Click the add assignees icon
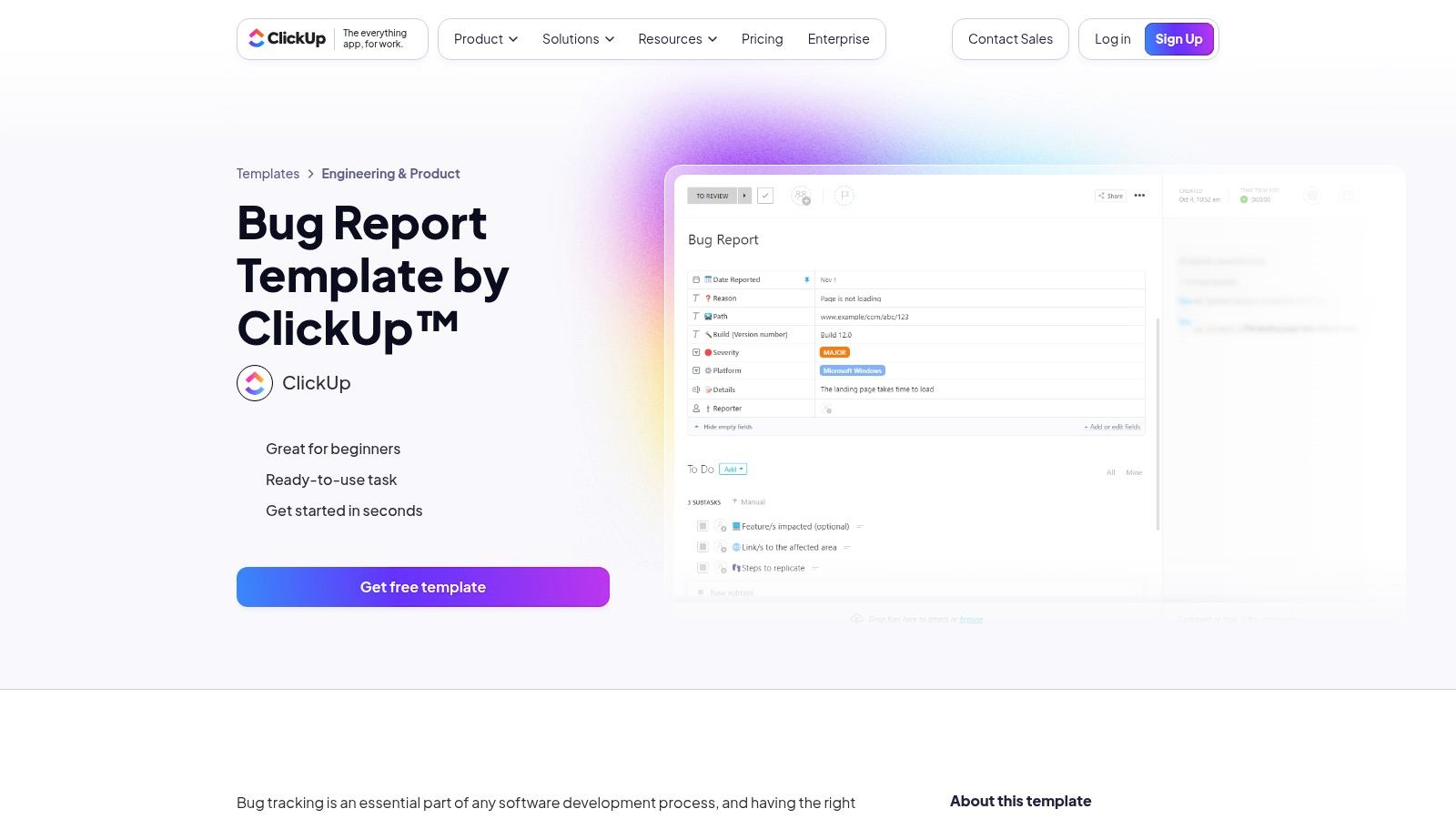The height and width of the screenshot is (819, 1456). pyautogui.click(x=801, y=196)
